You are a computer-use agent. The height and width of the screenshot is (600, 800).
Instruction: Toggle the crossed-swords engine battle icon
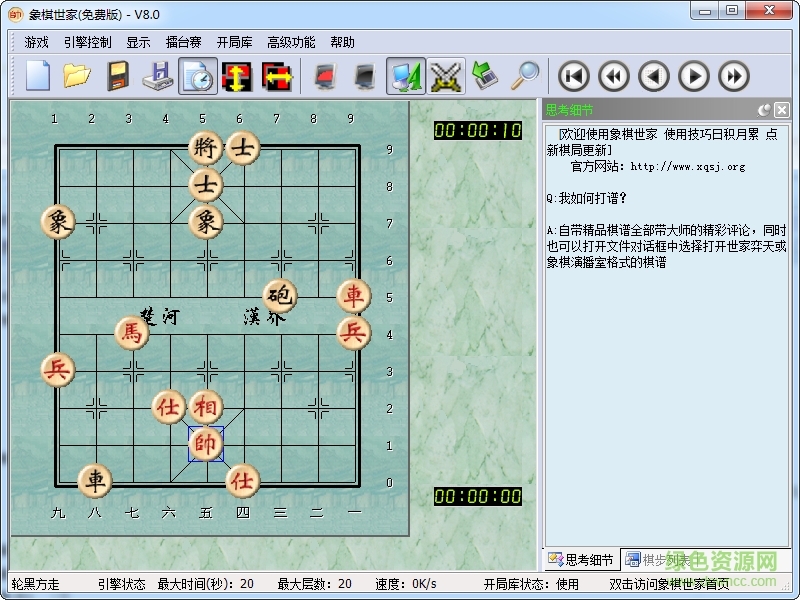click(x=446, y=77)
